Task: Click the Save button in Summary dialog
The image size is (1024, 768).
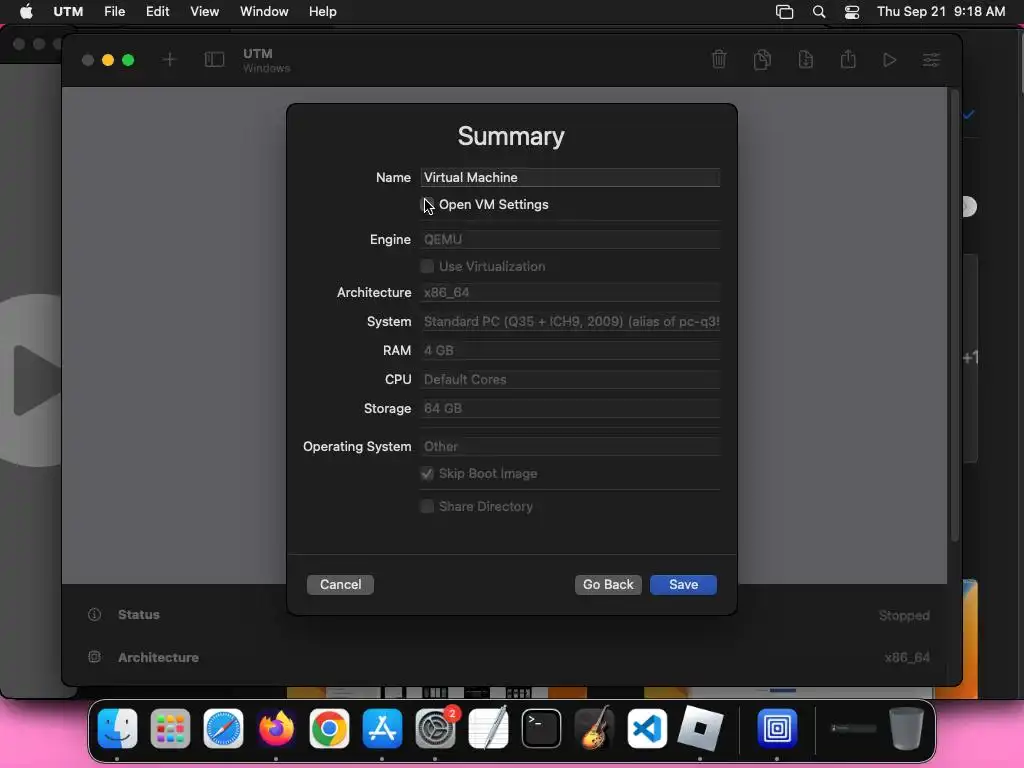Action: 683,584
